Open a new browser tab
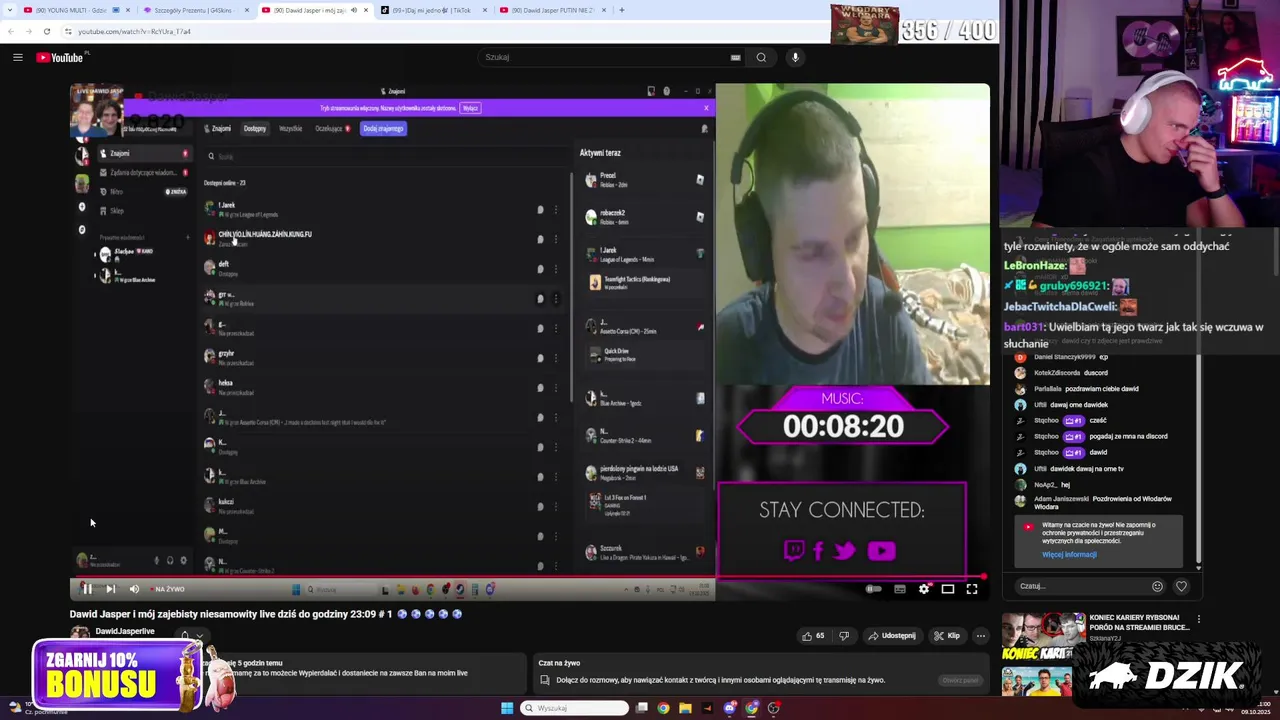The width and height of the screenshot is (1280, 720). click(621, 10)
